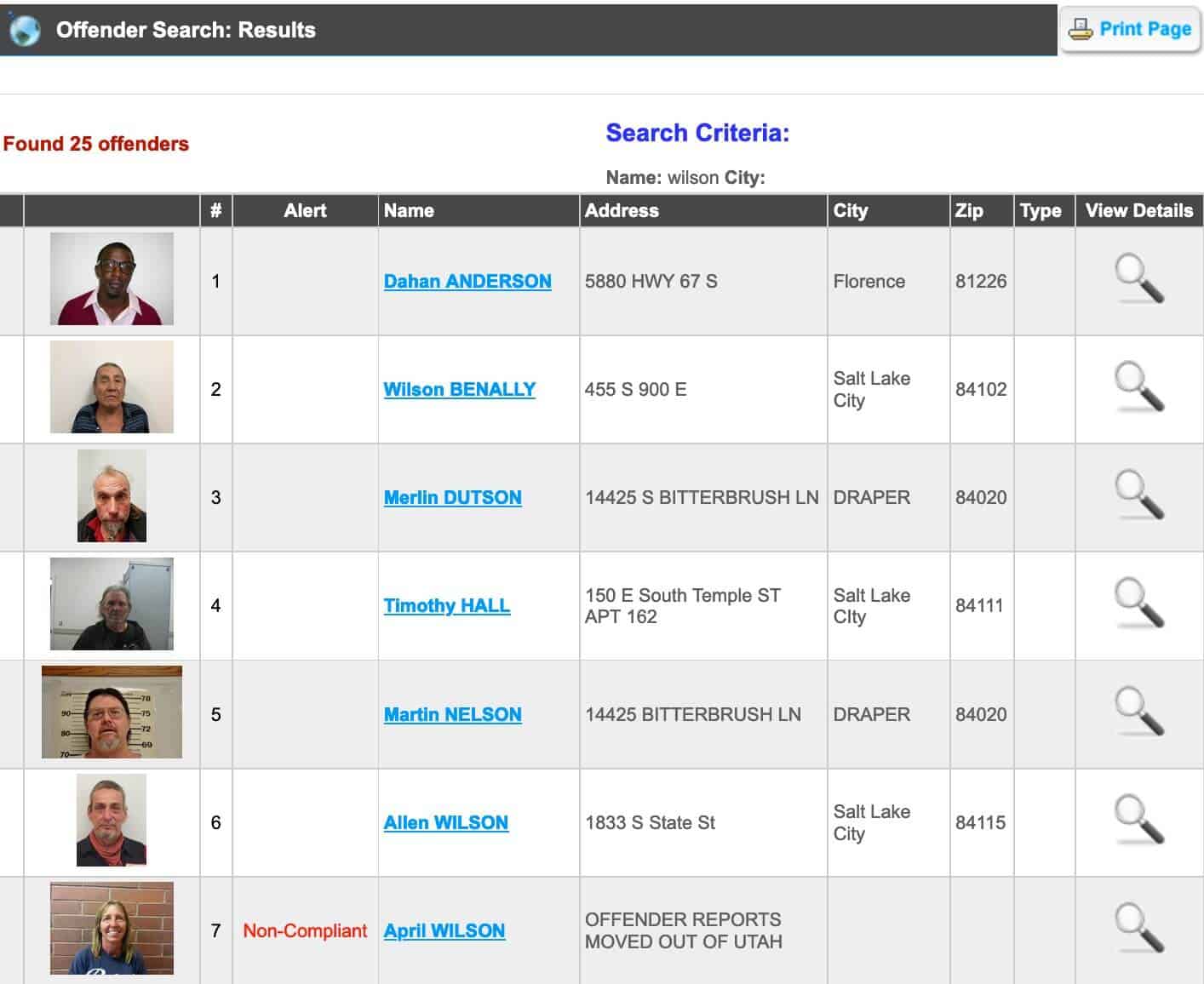The width and height of the screenshot is (1204, 984).
Task: Select the Timothy HALL name link
Action: pos(446,605)
